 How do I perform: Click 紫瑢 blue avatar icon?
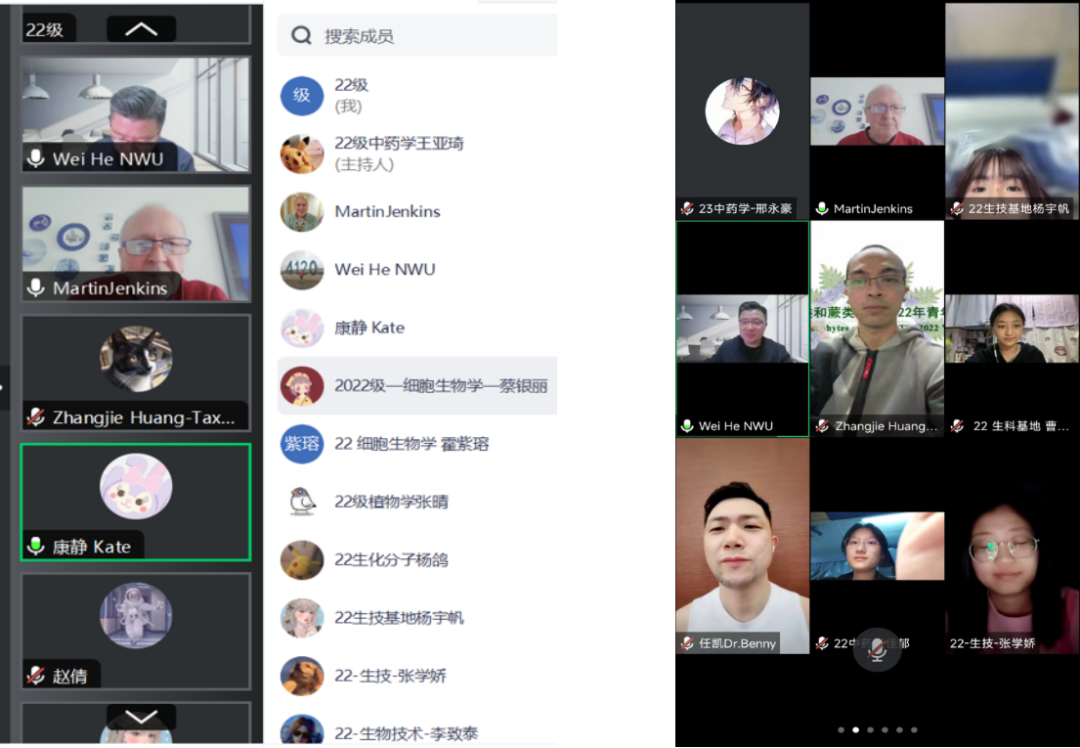pyautogui.click(x=301, y=444)
